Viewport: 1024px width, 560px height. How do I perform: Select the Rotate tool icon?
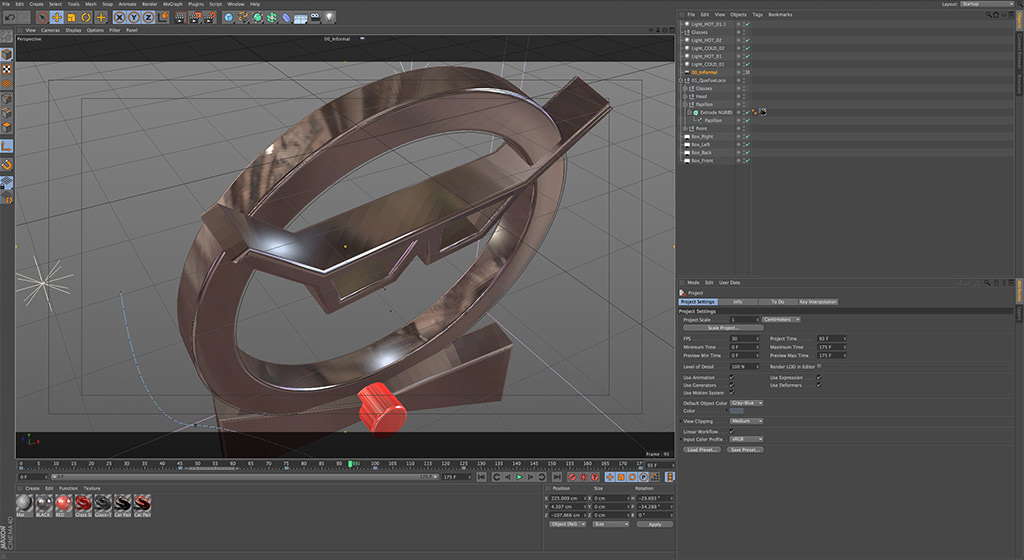[x=86, y=17]
